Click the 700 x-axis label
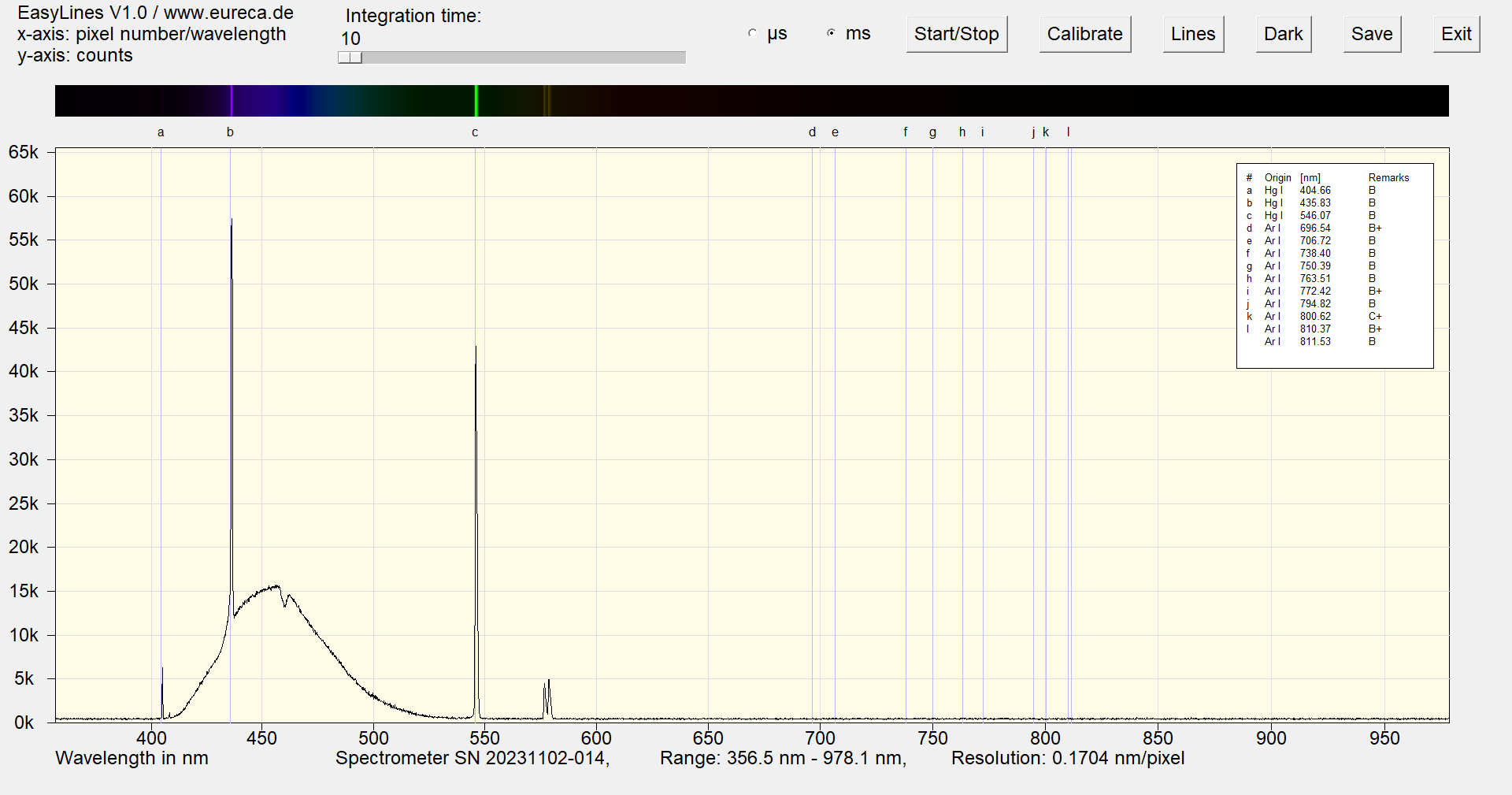This screenshot has height=795, width=1512. pyautogui.click(x=820, y=738)
